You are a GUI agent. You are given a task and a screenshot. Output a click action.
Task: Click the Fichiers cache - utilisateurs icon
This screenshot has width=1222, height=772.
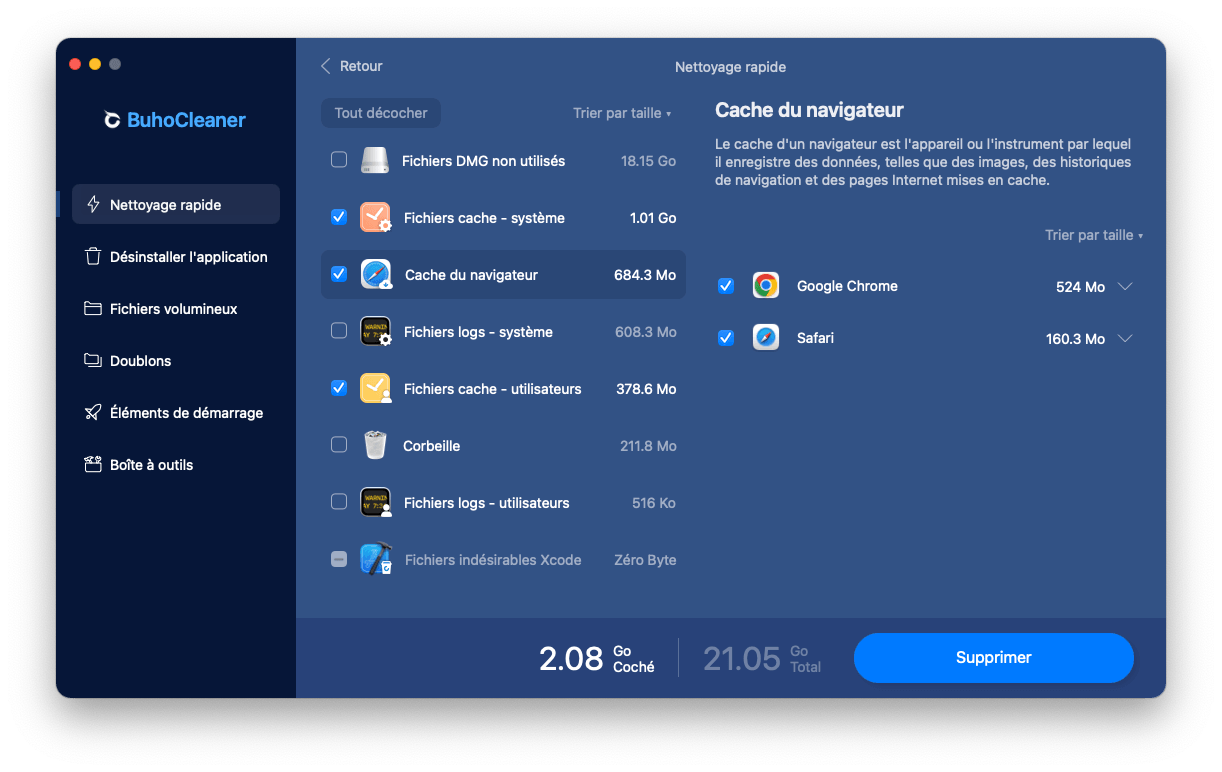point(375,389)
